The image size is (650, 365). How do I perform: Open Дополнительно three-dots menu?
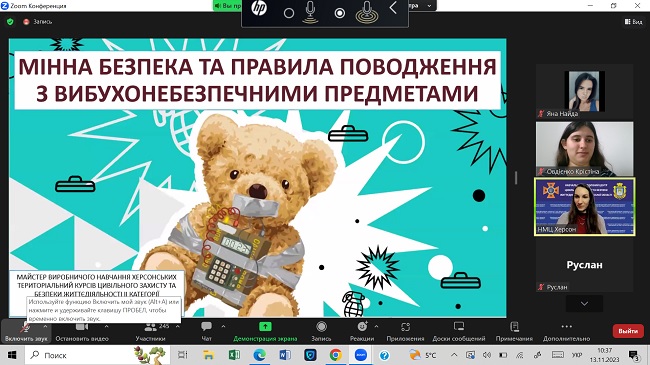566,326
